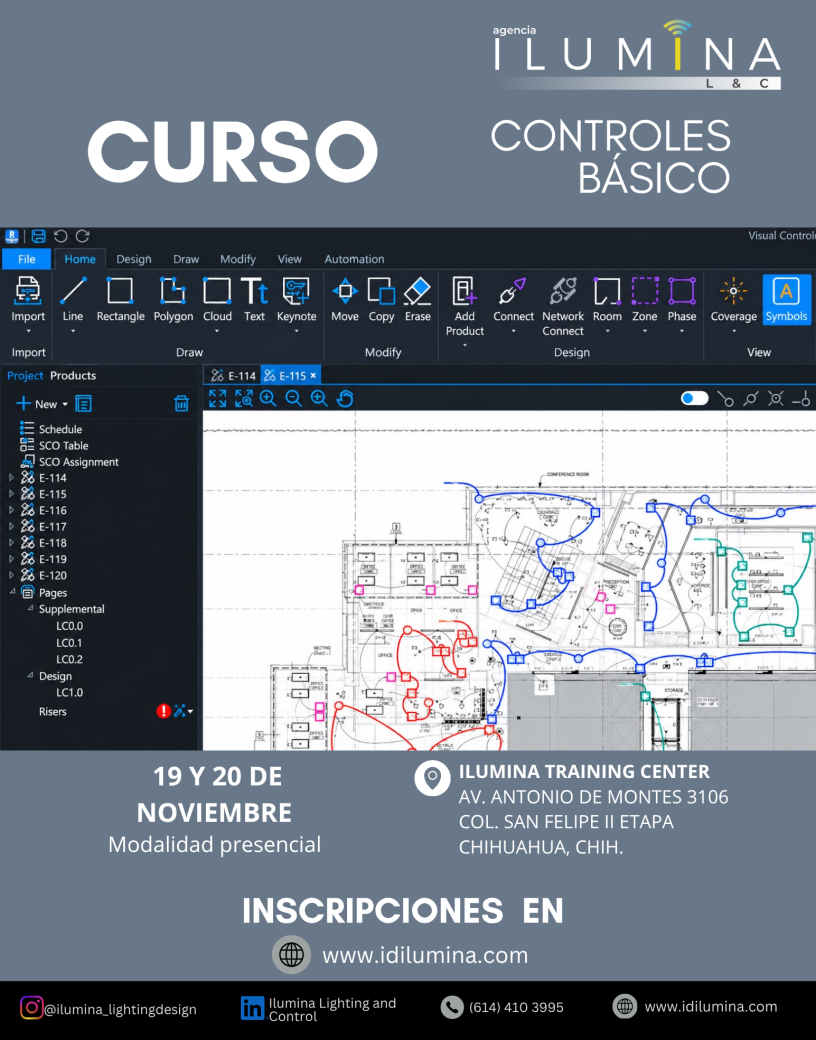Switch to the Design ribbon tab
Screen dimensions: 816x1040
click(x=134, y=259)
